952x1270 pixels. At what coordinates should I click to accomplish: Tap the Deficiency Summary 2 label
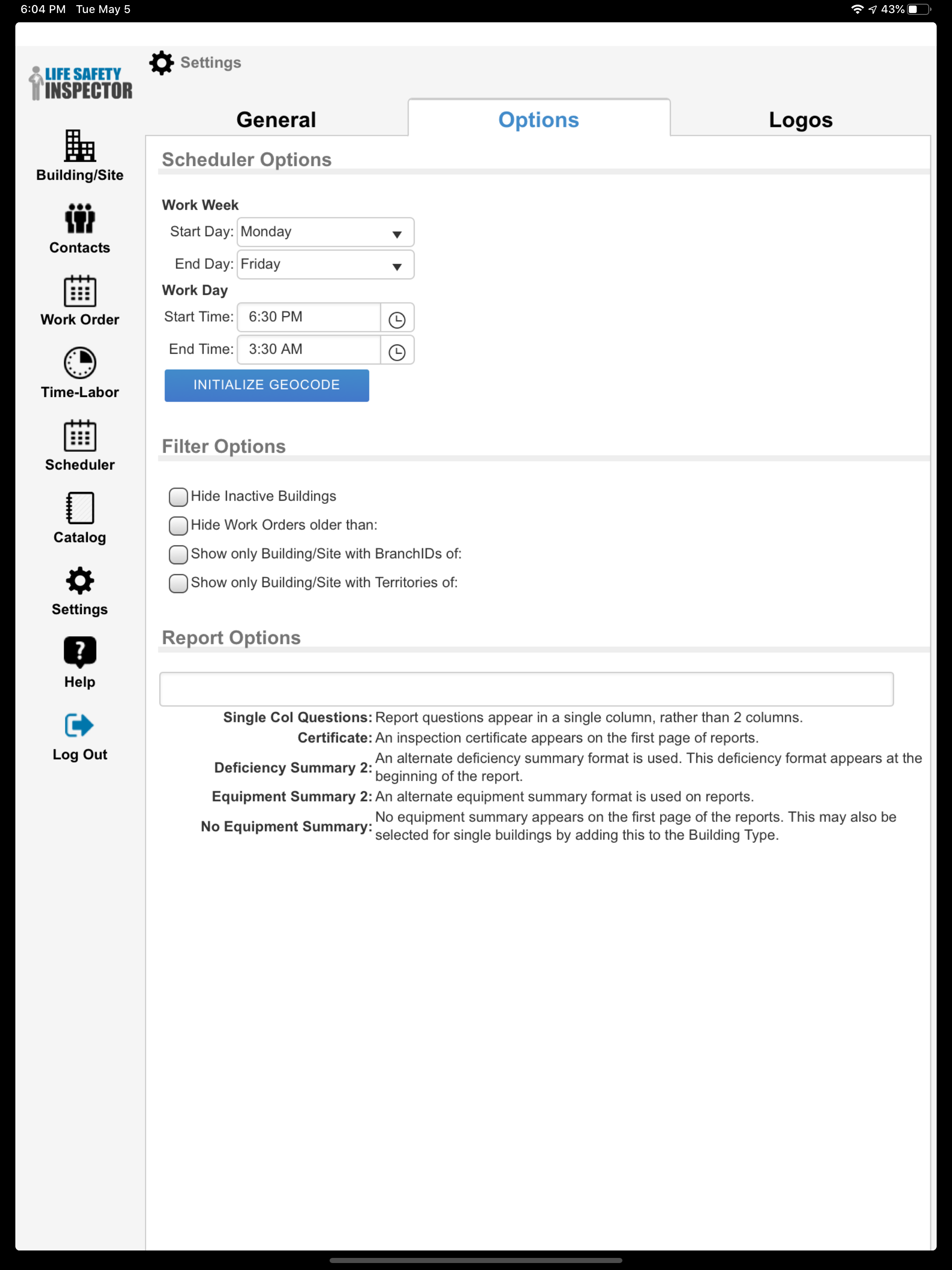click(x=293, y=767)
